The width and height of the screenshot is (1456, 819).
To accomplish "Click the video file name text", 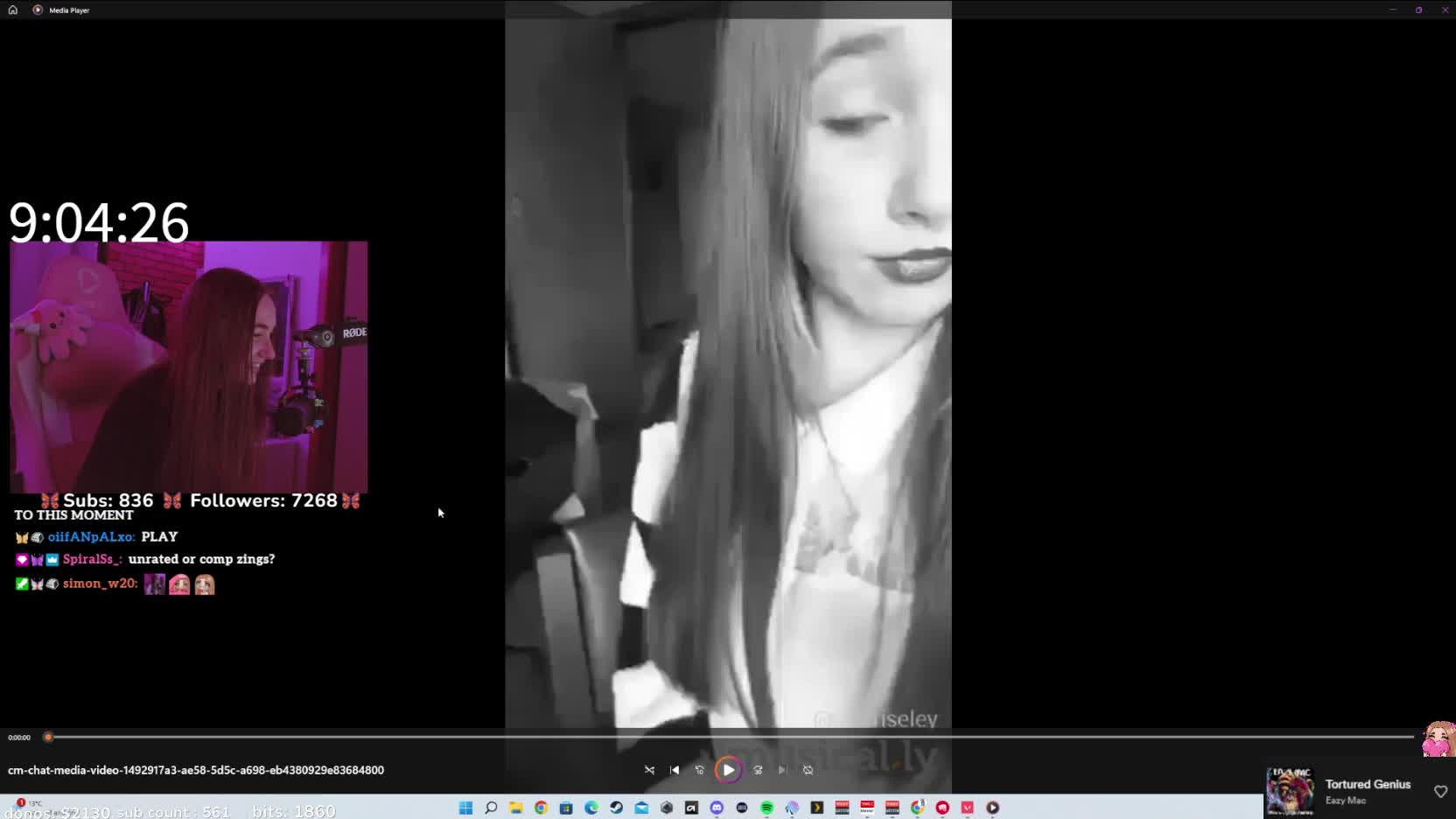I will (196, 770).
